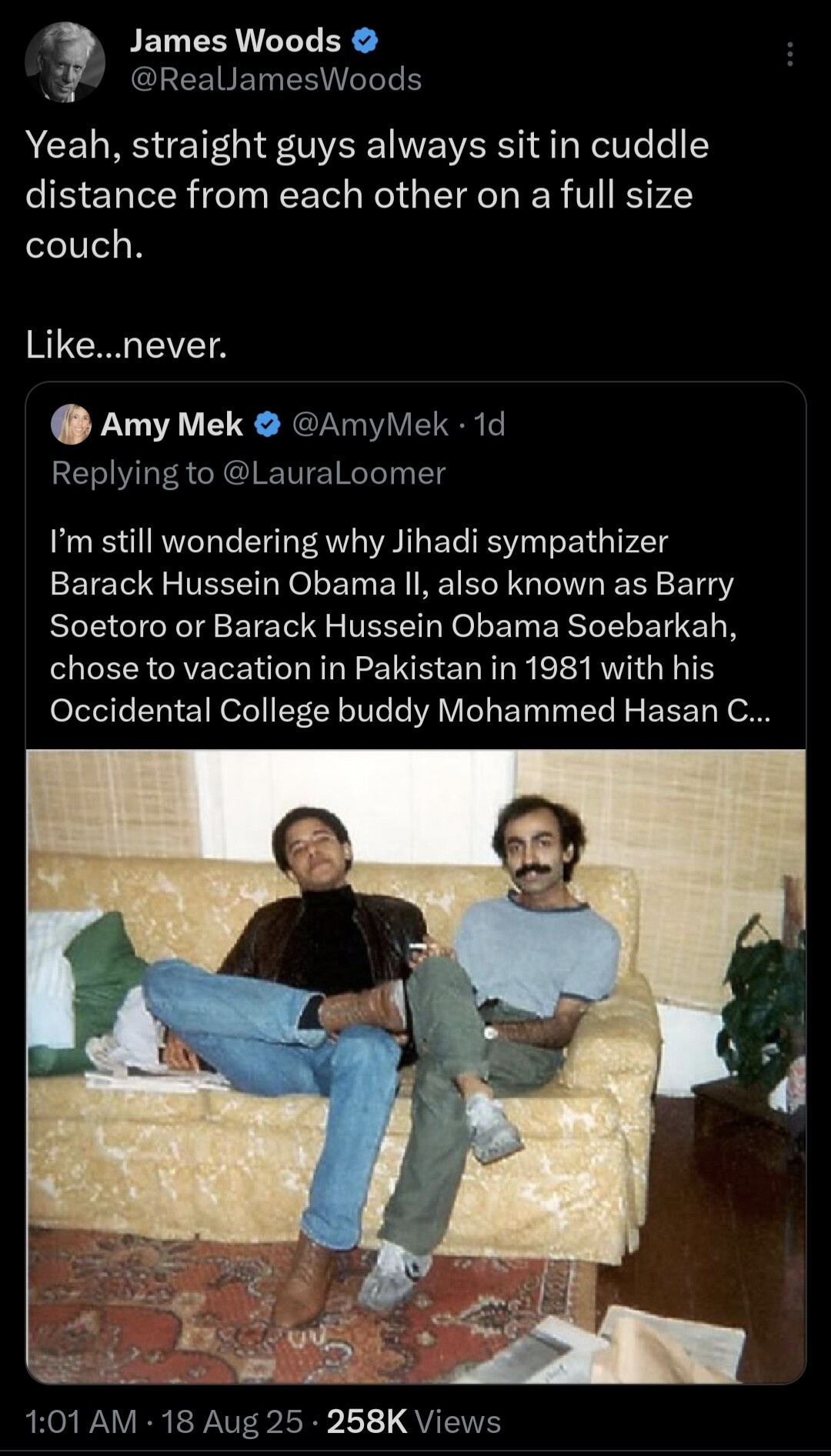Screen dimensions: 831x1456
Task: Open the @AmyMek handle in quoted tweet
Action: click(x=370, y=425)
